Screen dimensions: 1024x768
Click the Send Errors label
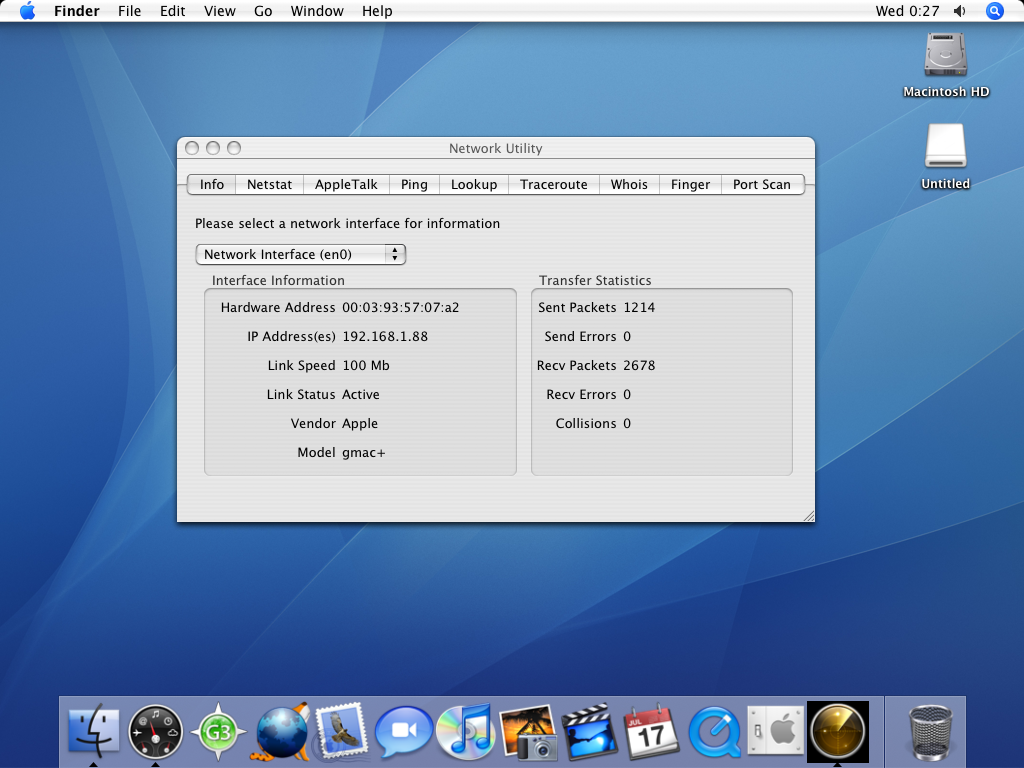(581, 337)
